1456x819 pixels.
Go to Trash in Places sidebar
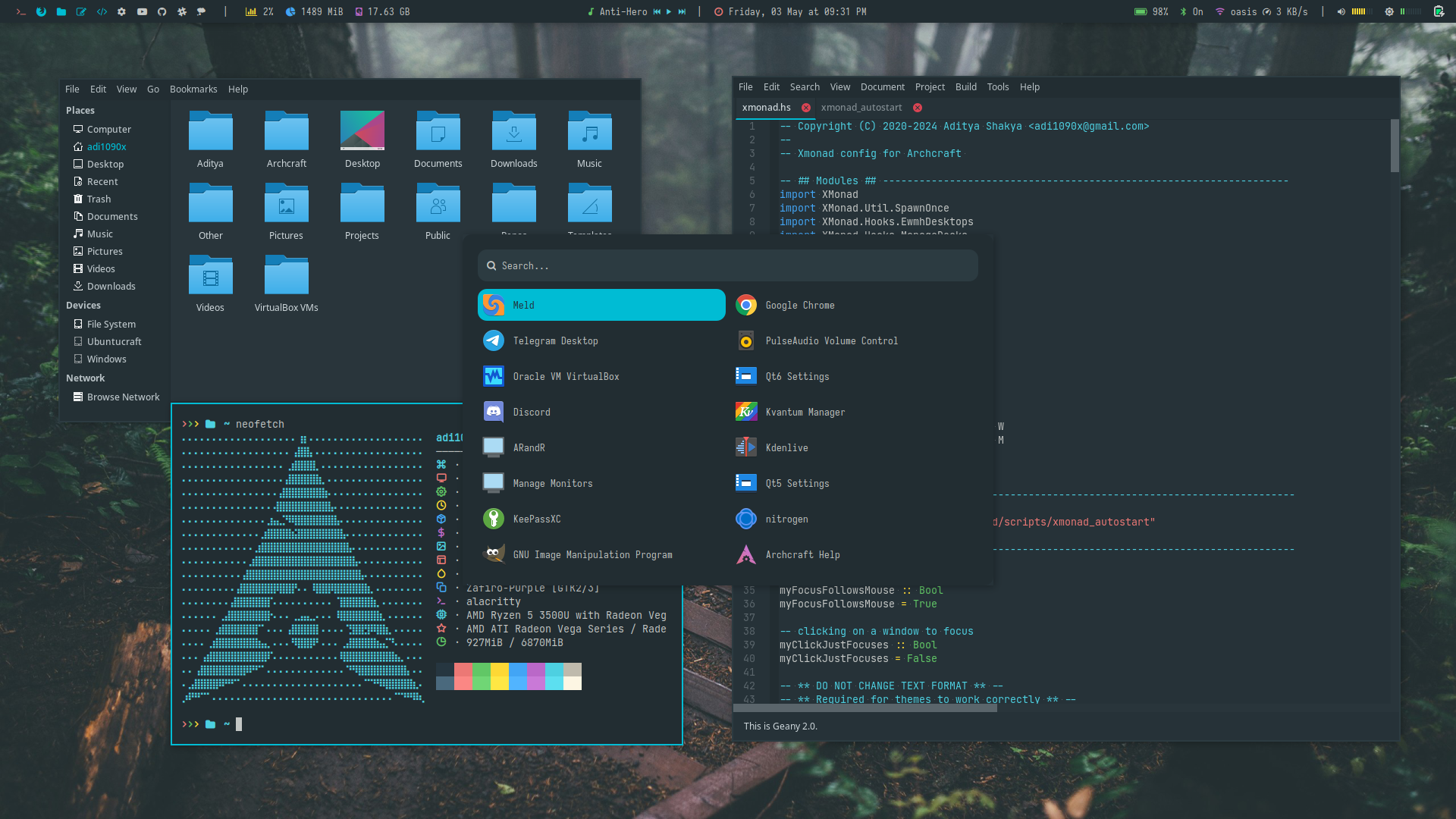(99, 199)
